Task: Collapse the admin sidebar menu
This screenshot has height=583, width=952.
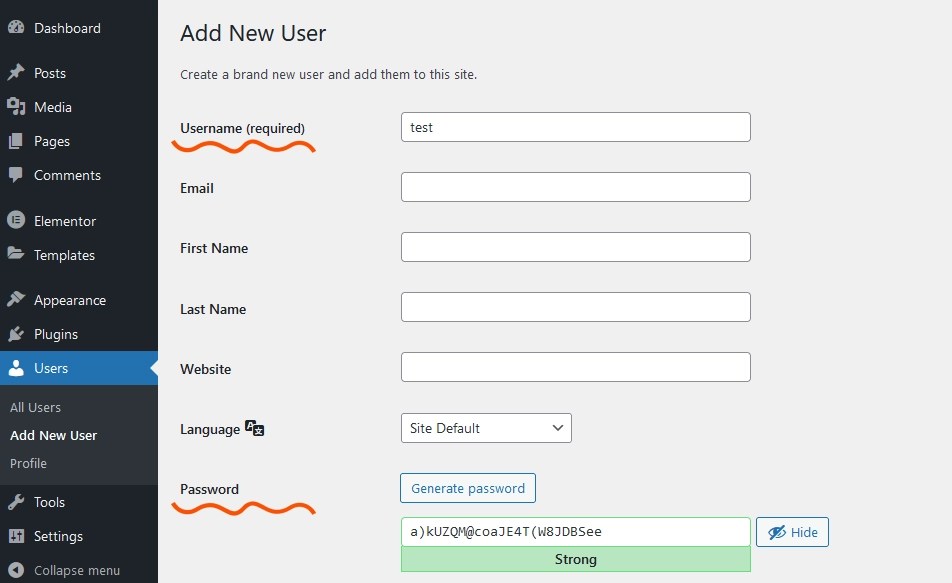Action: pos(19,570)
